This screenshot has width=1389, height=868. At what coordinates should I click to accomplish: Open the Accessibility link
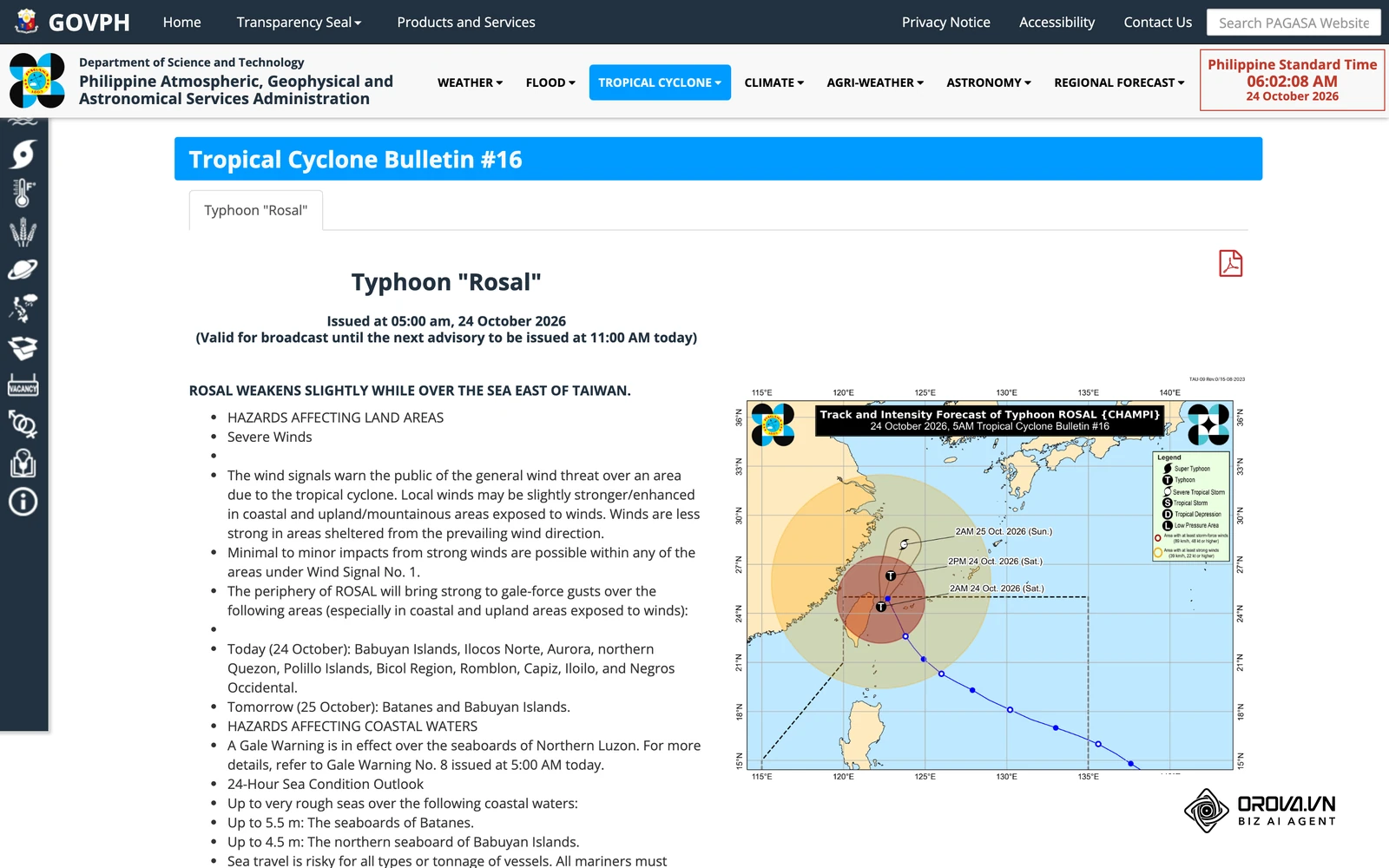[x=1057, y=22]
